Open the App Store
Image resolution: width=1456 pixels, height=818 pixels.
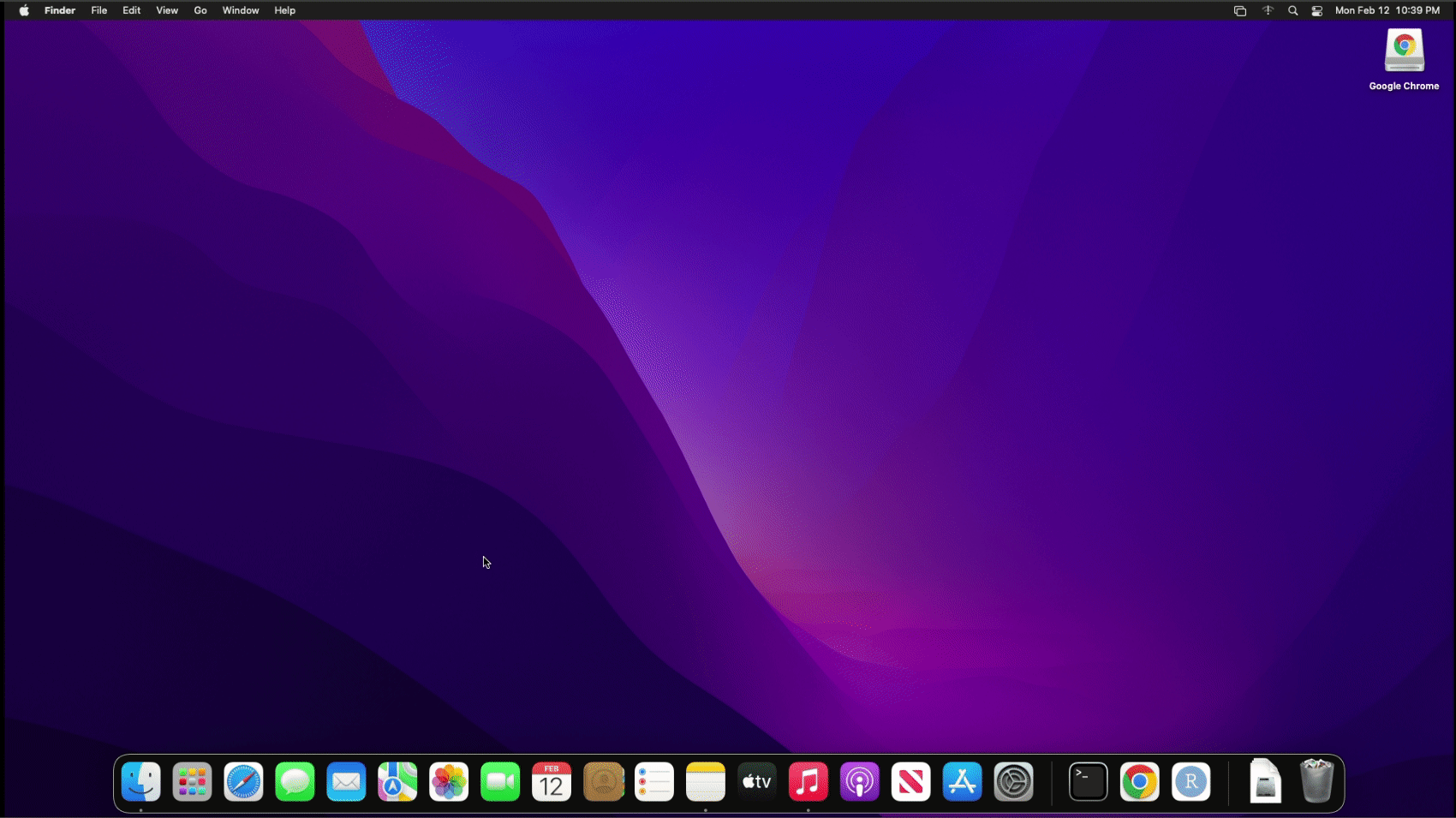(x=962, y=781)
